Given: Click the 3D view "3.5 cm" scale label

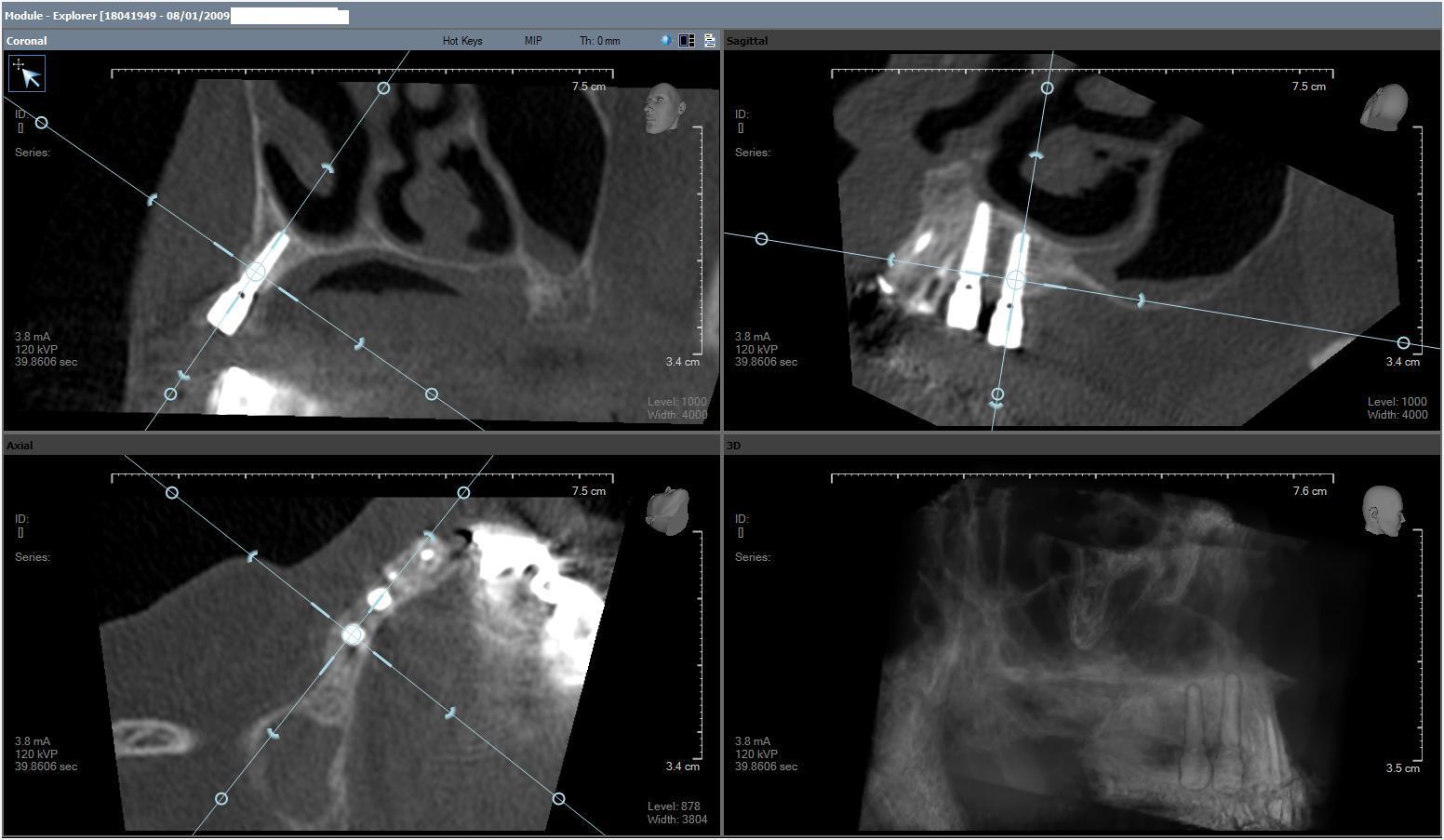Looking at the screenshot, I should click(1402, 768).
